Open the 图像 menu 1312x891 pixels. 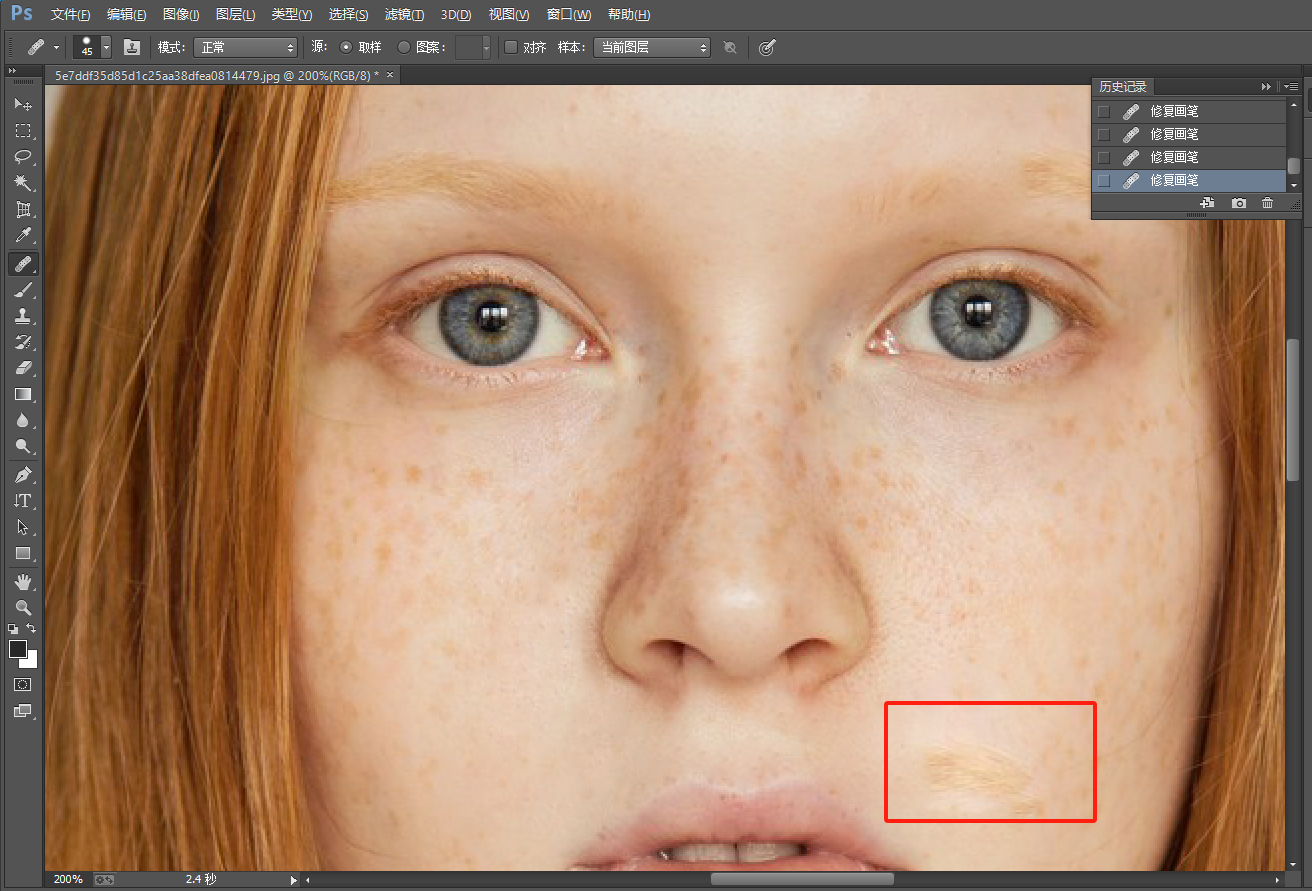tap(181, 15)
